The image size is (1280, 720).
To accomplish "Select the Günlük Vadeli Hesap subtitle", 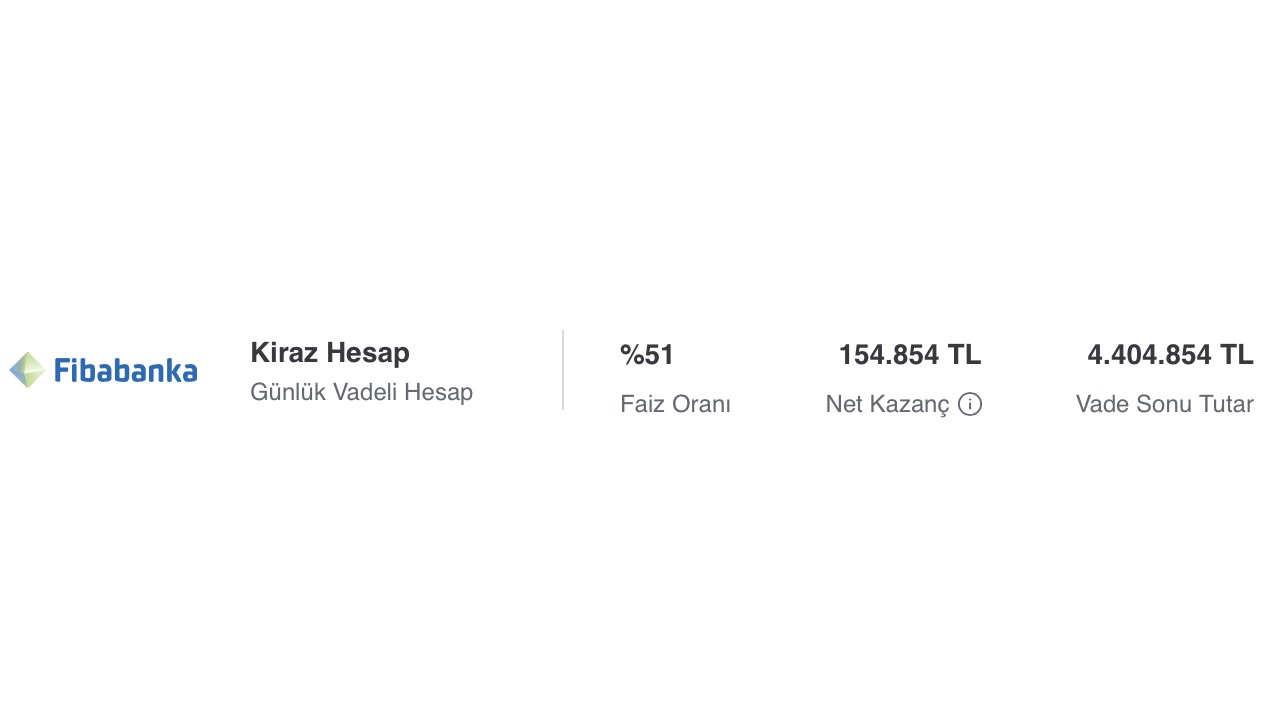I will click(361, 392).
